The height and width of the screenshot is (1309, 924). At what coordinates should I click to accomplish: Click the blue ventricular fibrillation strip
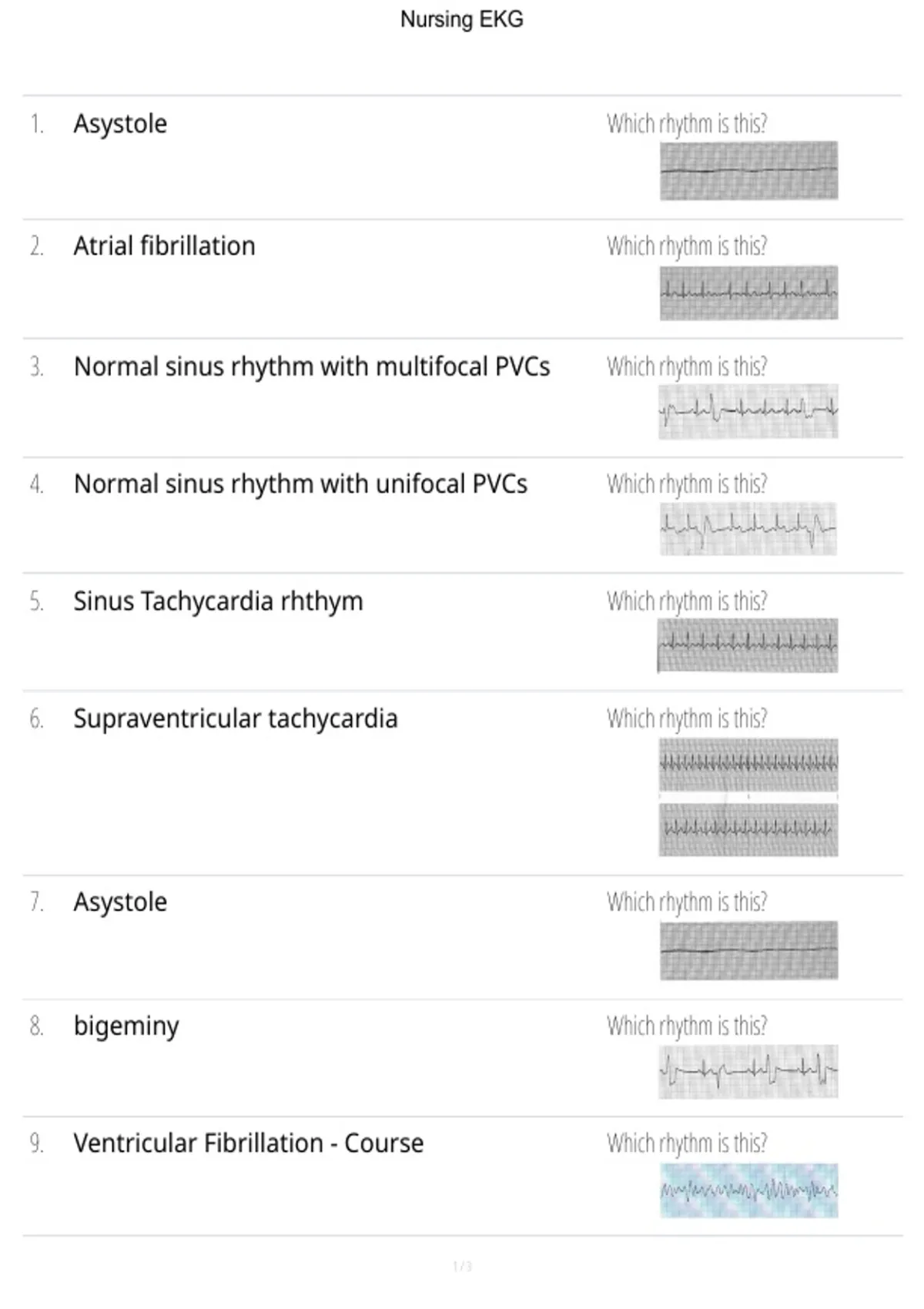point(748,1190)
